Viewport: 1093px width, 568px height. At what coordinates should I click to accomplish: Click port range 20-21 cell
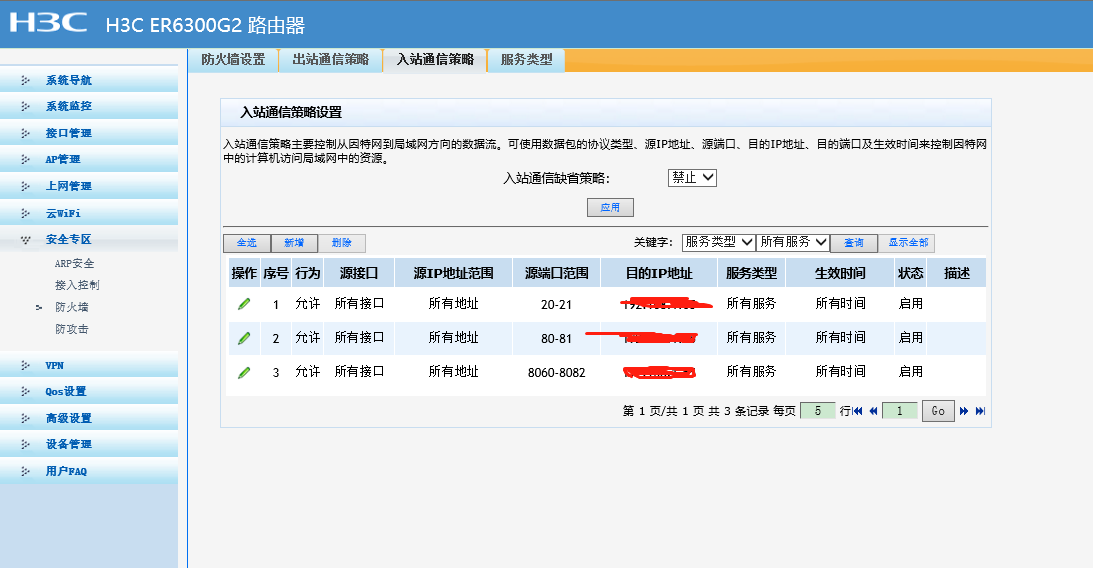[556, 305]
